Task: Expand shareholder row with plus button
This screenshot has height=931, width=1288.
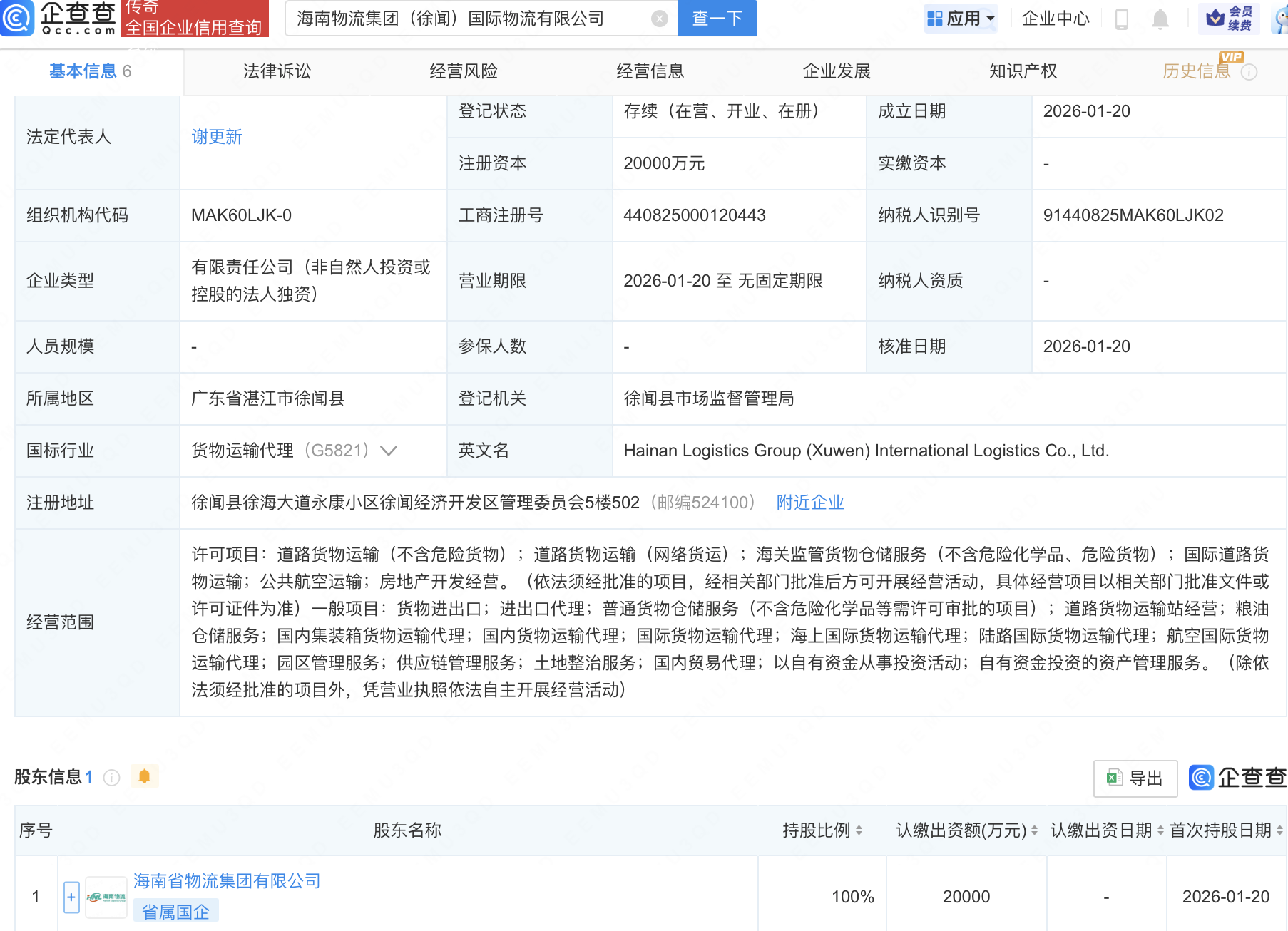Action: (71, 897)
